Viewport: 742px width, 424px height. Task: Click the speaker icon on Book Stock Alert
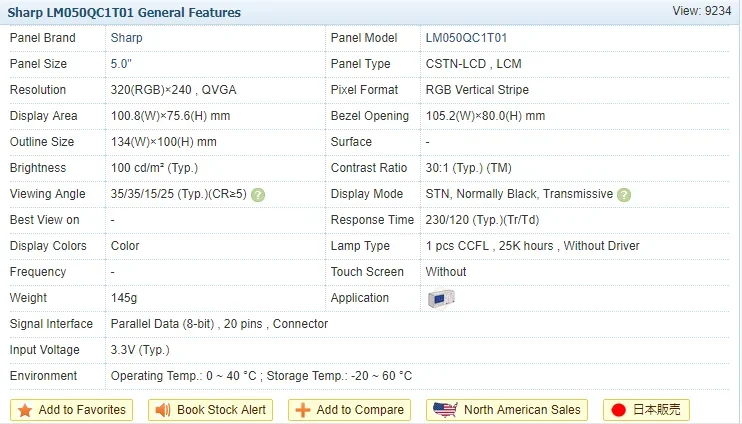point(163,410)
